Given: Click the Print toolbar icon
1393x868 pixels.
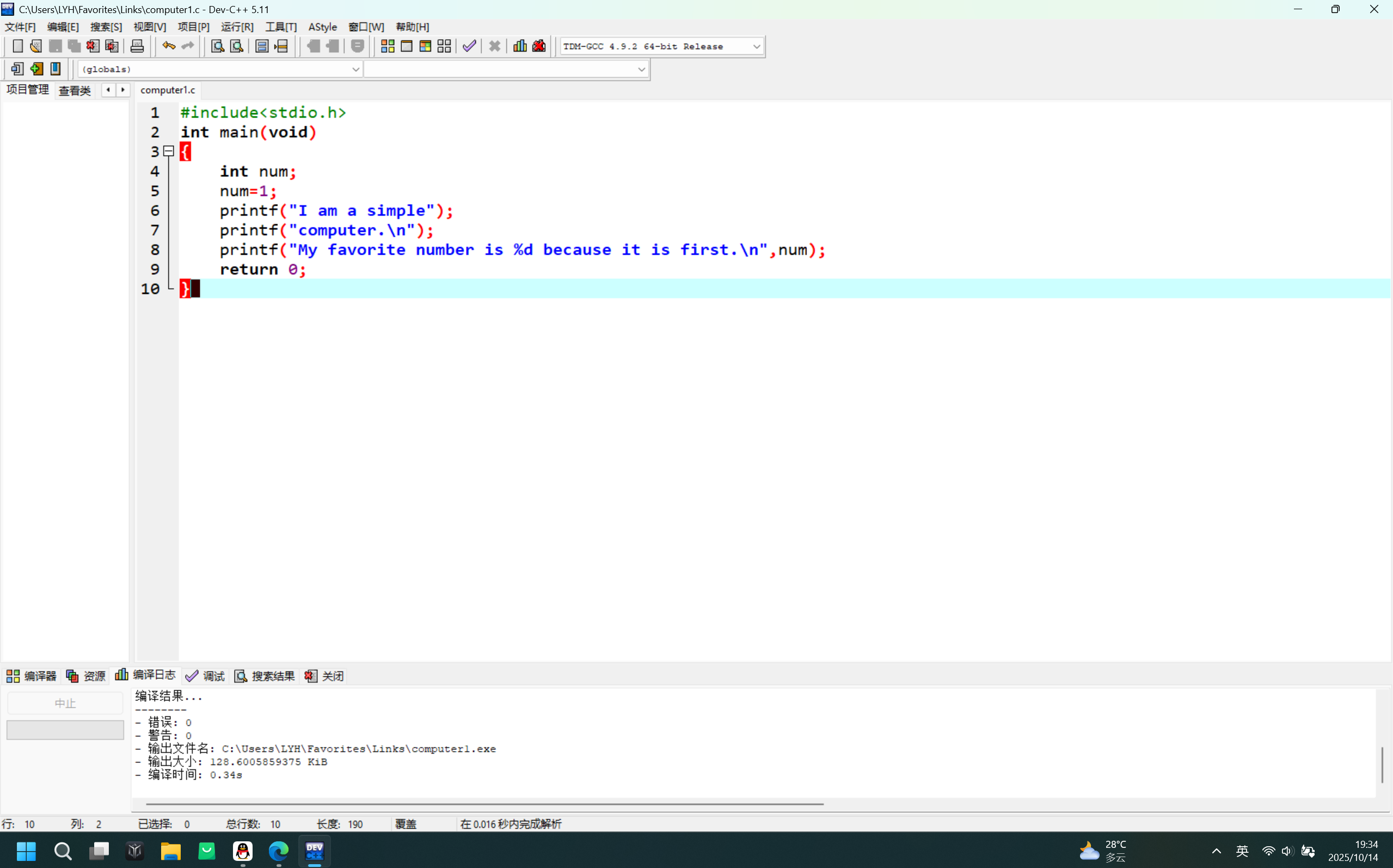Looking at the screenshot, I should tap(137, 46).
